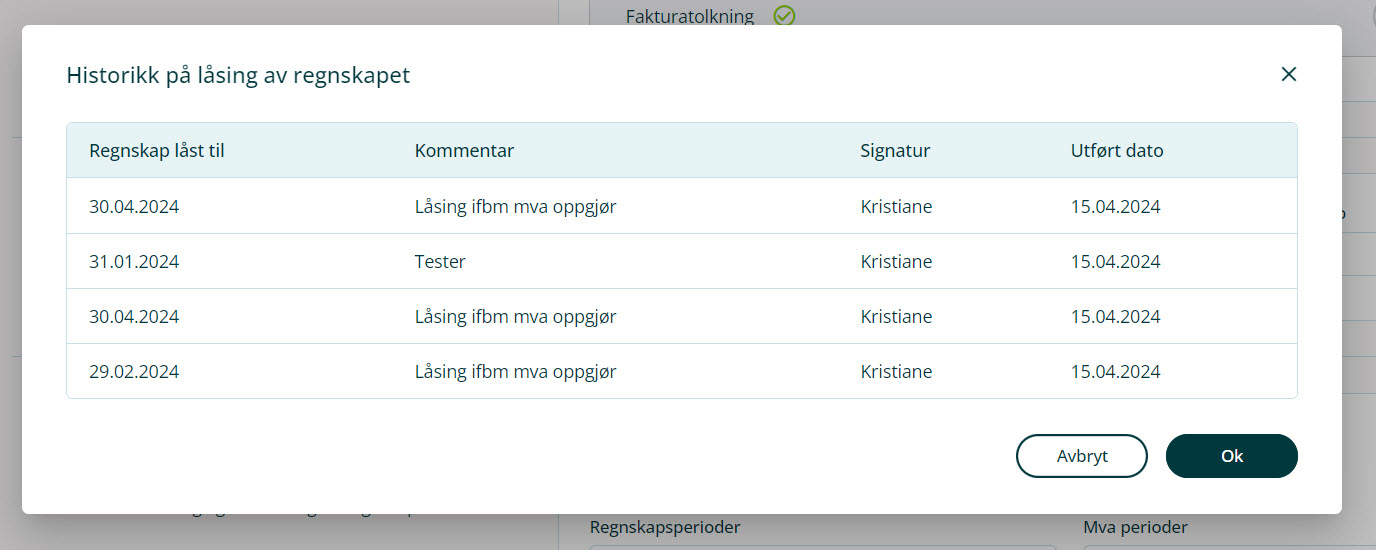Click the Fakturatolkning label text
This screenshot has width=1376, height=550.
pyautogui.click(x=689, y=16)
